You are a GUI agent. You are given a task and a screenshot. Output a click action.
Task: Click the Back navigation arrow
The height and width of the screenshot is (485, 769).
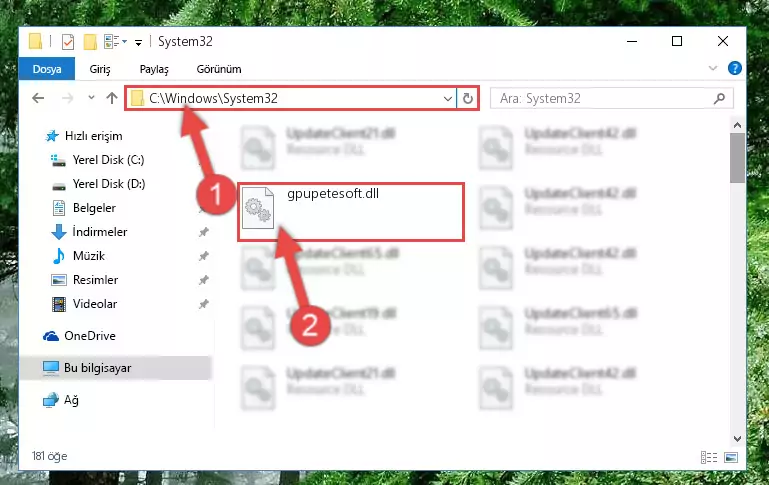tap(38, 98)
